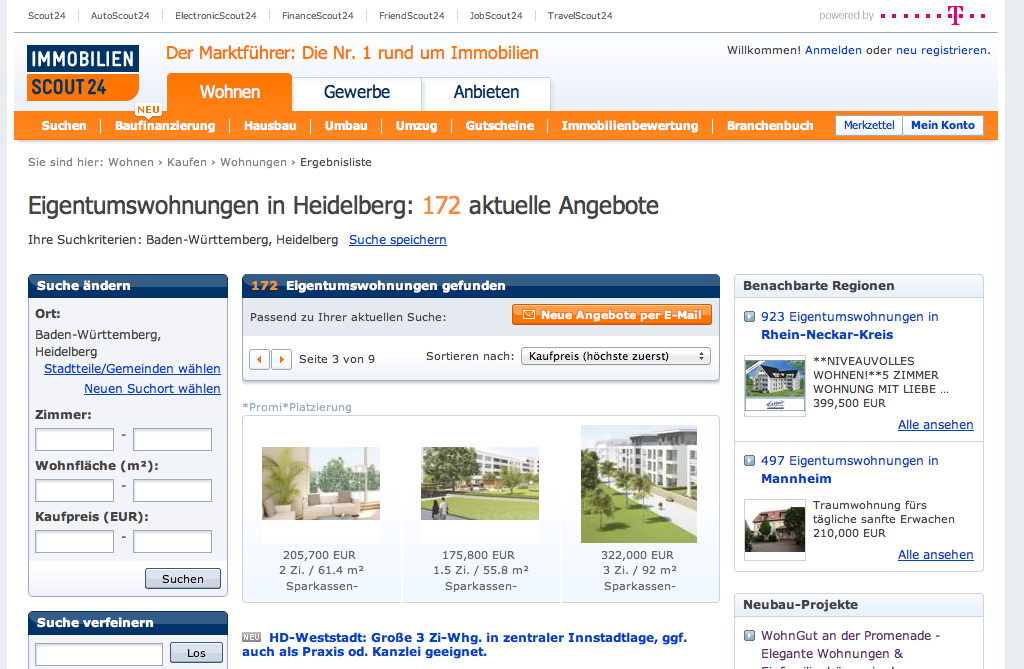Click the Merkzettel button

(869, 125)
